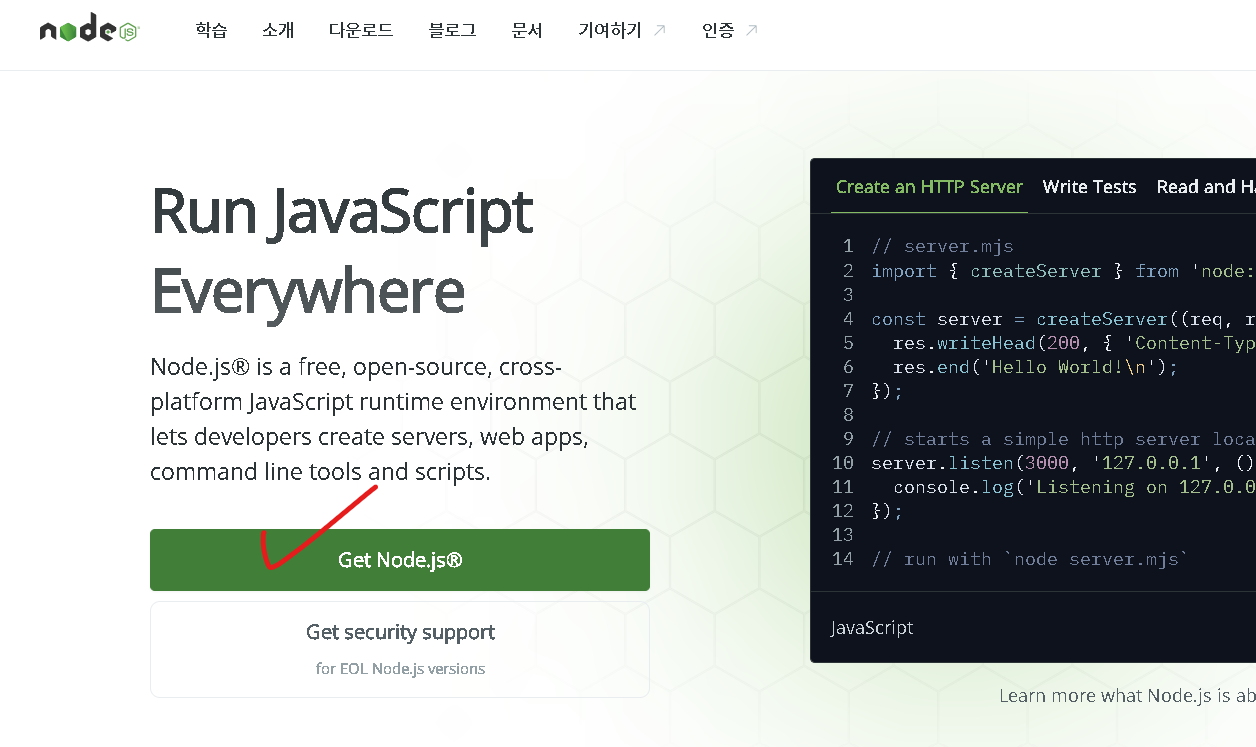
Task: Switch to the Read and Ha… tab
Action: coord(1204,187)
